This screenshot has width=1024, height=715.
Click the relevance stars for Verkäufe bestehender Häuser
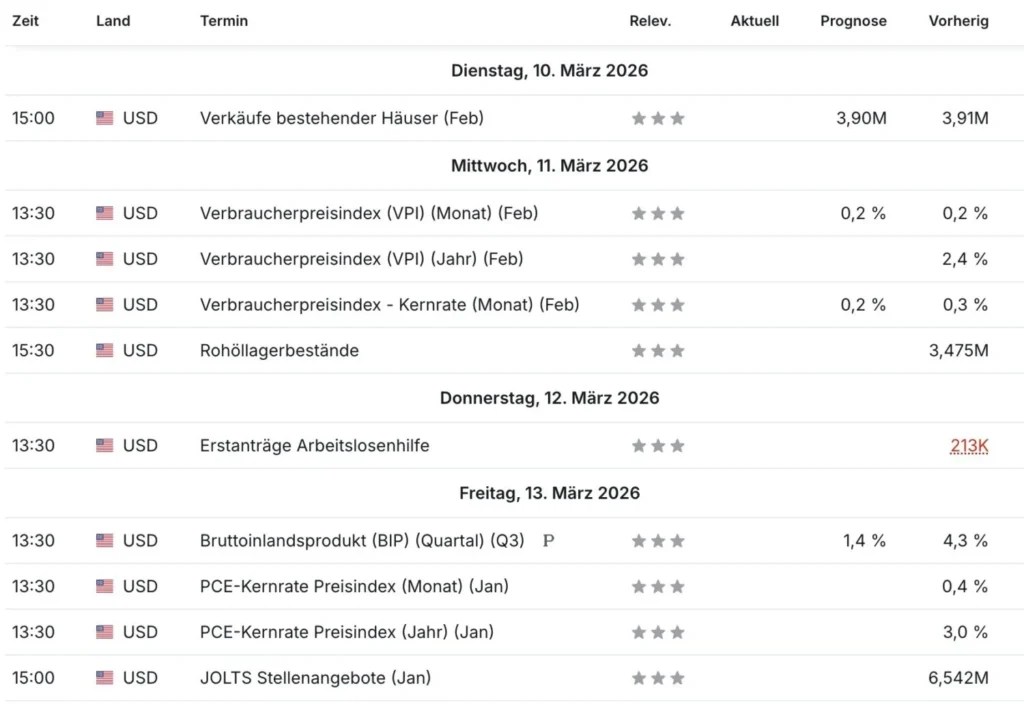(658, 118)
